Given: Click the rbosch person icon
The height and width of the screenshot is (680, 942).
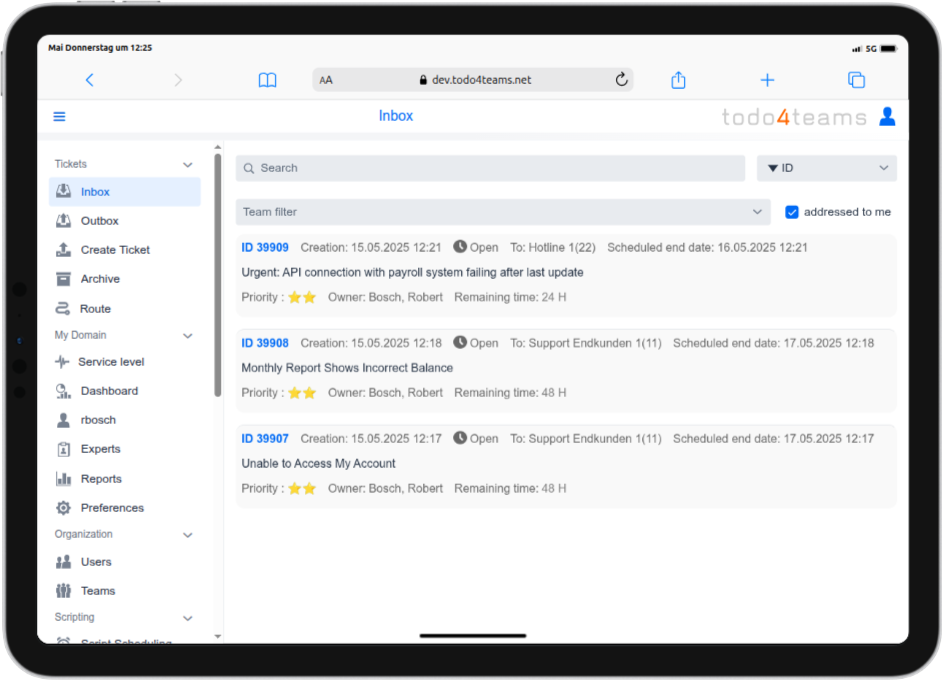Looking at the screenshot, I should coord(63,420).
